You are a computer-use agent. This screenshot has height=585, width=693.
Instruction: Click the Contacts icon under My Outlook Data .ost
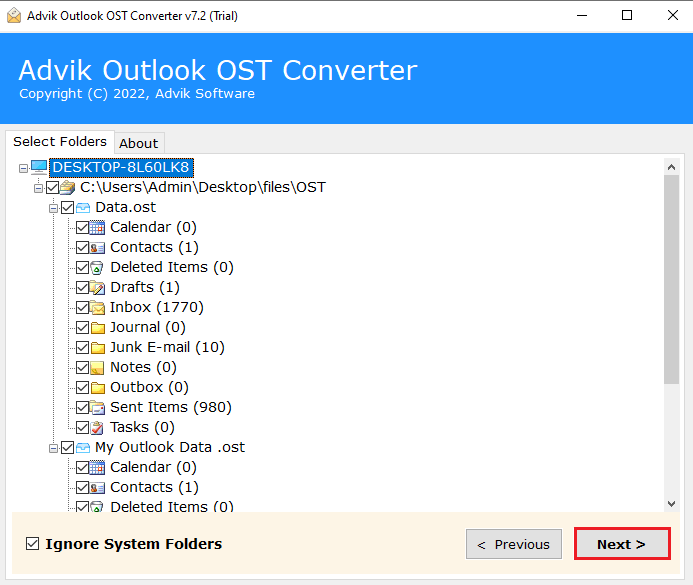97,487
